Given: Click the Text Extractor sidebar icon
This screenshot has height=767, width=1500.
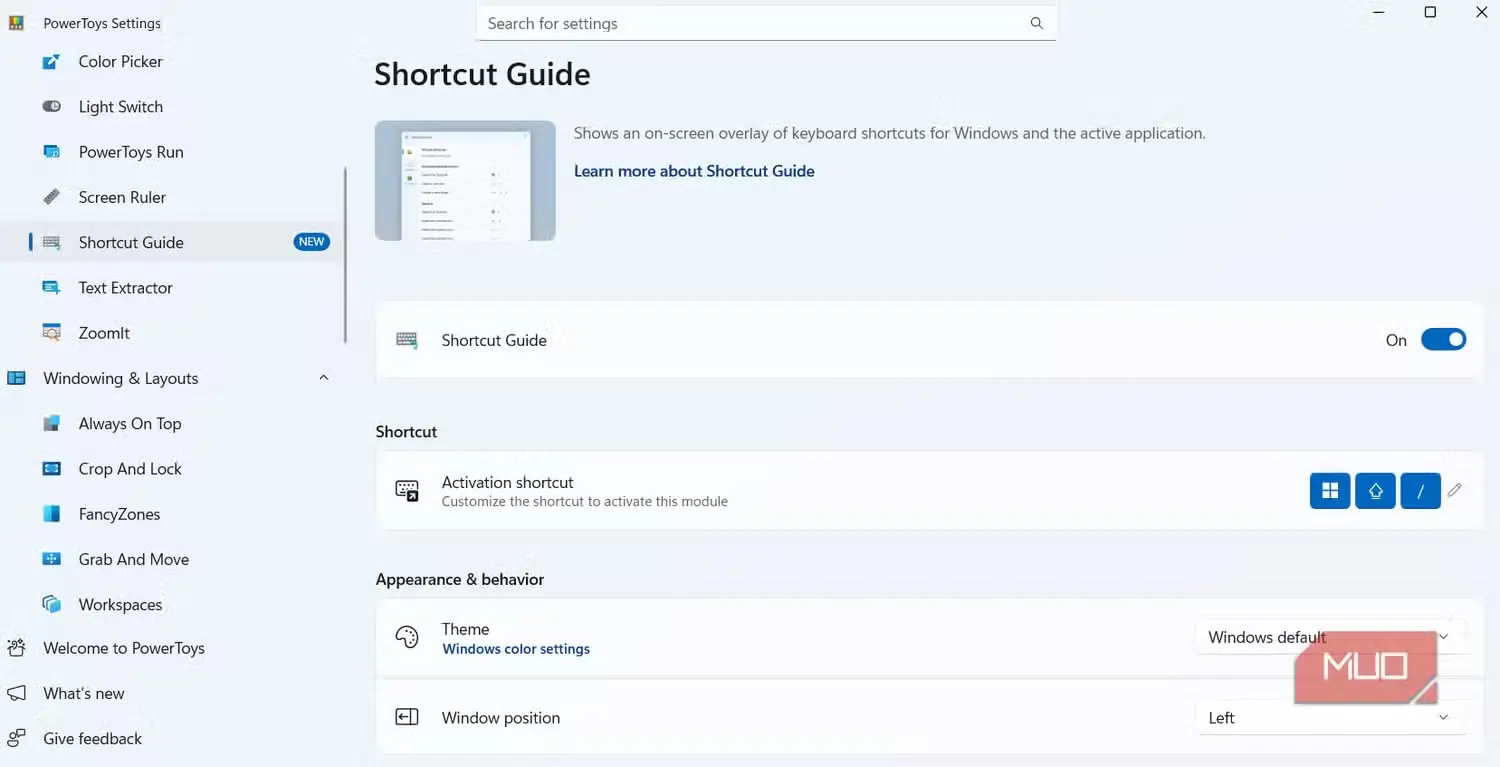Looking at the screenshot, I should (x=51, y=288).
